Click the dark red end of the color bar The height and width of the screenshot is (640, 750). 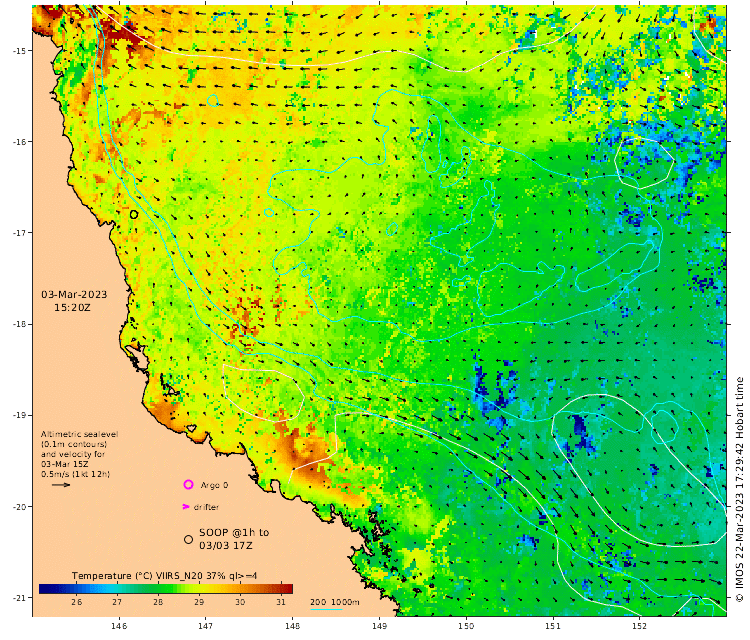tap(287, 588)
